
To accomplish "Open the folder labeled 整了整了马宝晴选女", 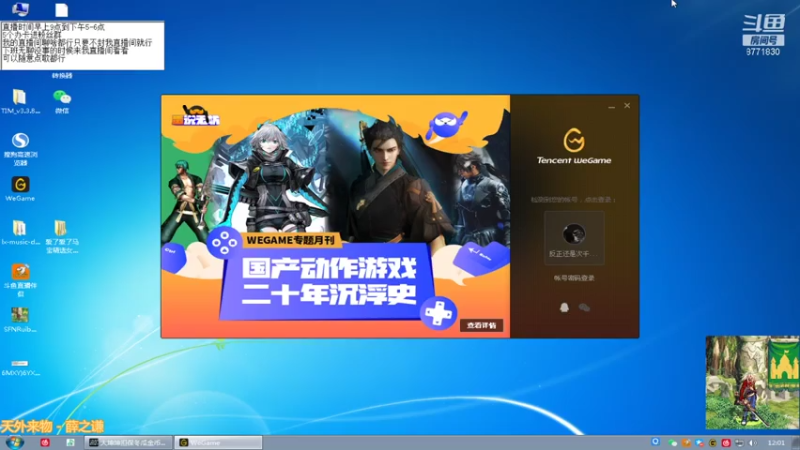I will (62, 237).
